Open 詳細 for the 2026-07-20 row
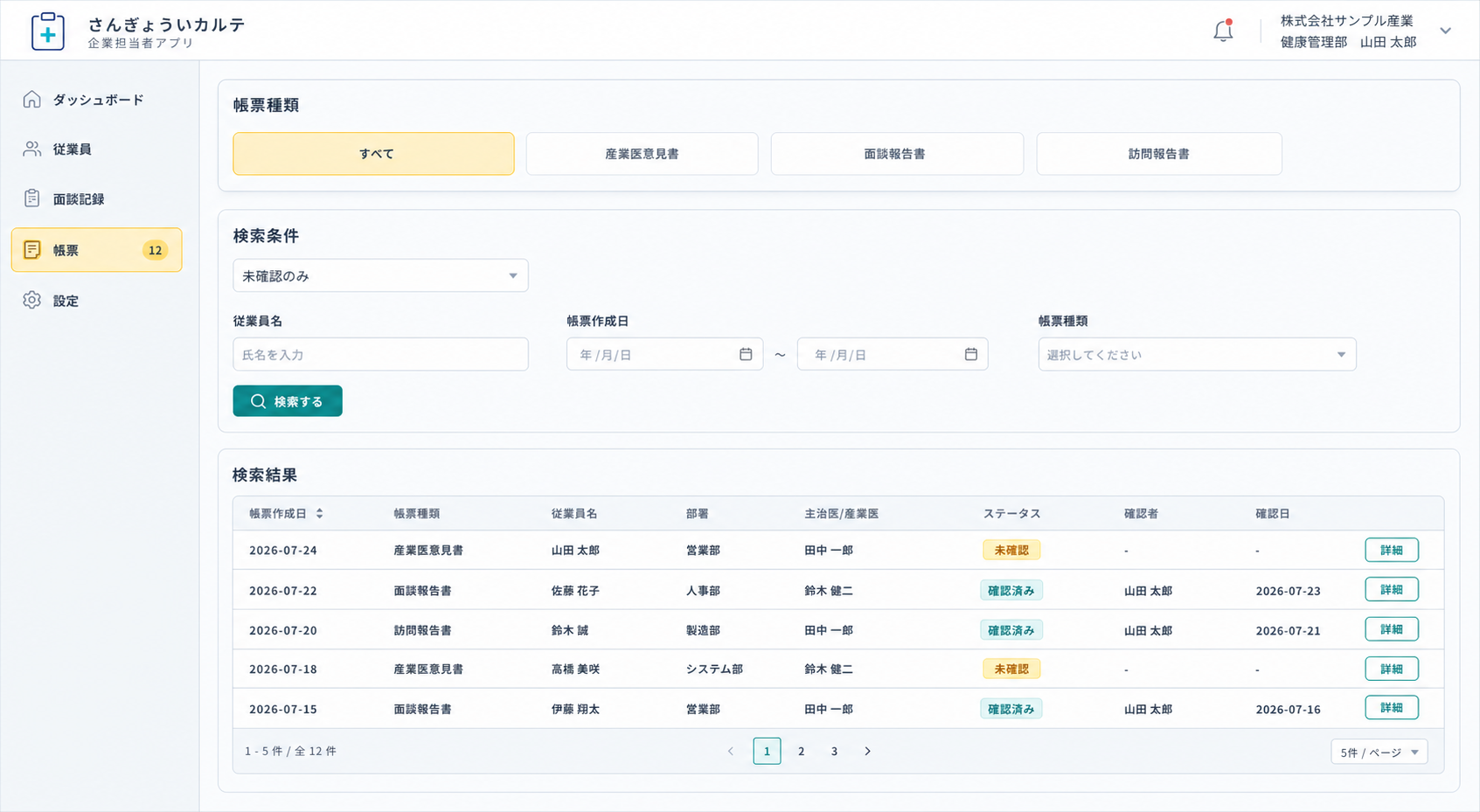The width and height of the screenshot is (1480, 812). (1392, 629)
